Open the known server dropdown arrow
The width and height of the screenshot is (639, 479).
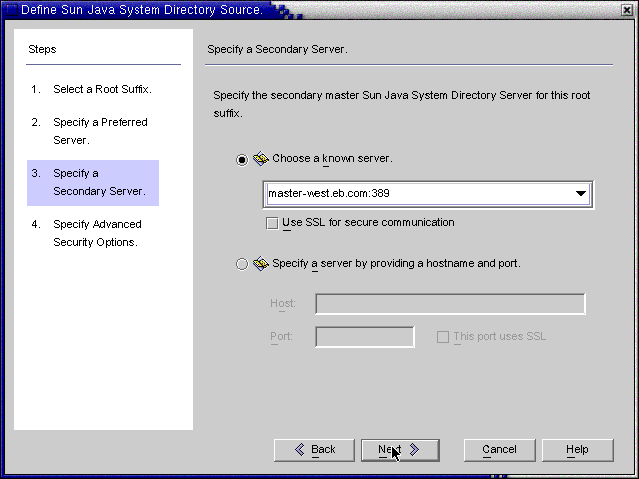[581, 194]
